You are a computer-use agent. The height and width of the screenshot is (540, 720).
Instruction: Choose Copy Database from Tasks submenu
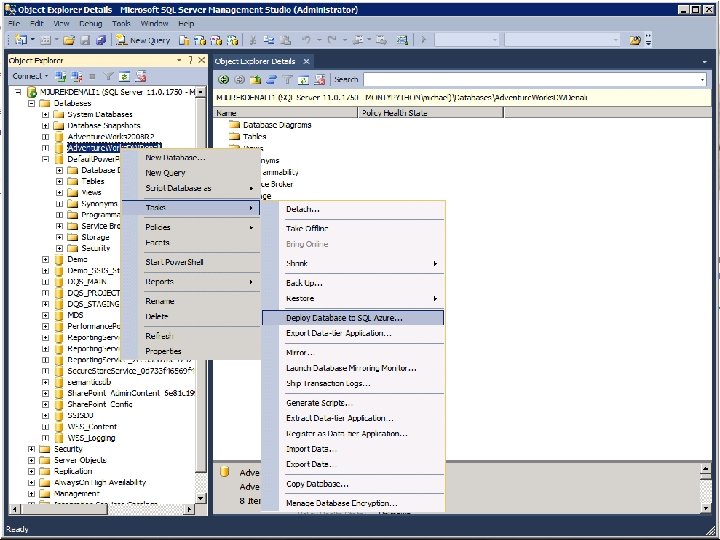point(353,484)
